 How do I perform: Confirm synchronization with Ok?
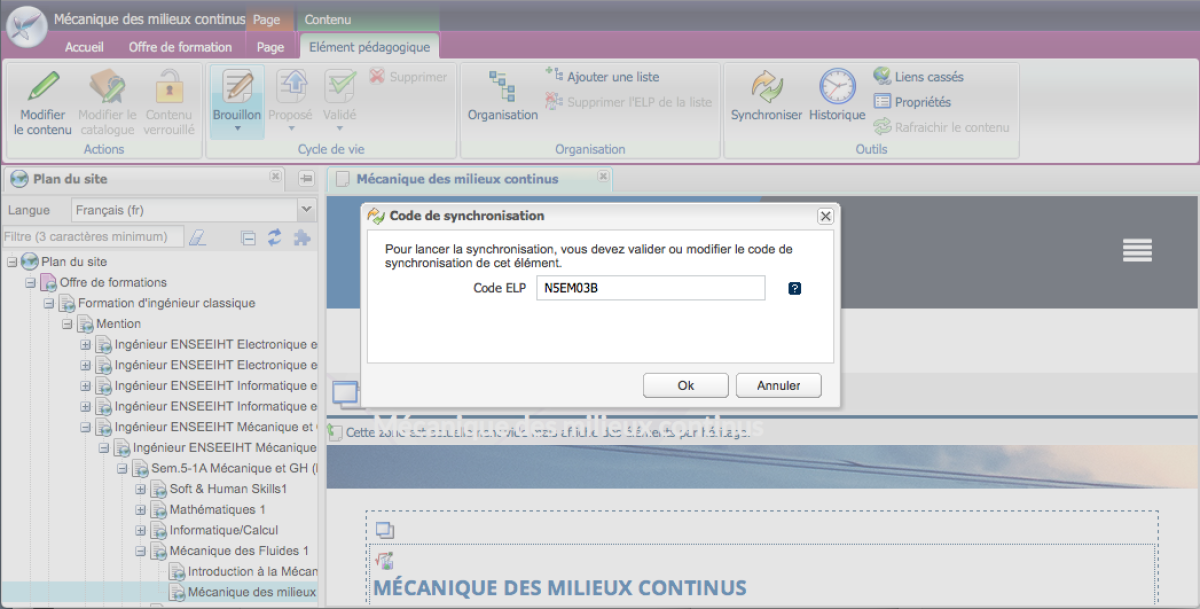pos(685,385)
